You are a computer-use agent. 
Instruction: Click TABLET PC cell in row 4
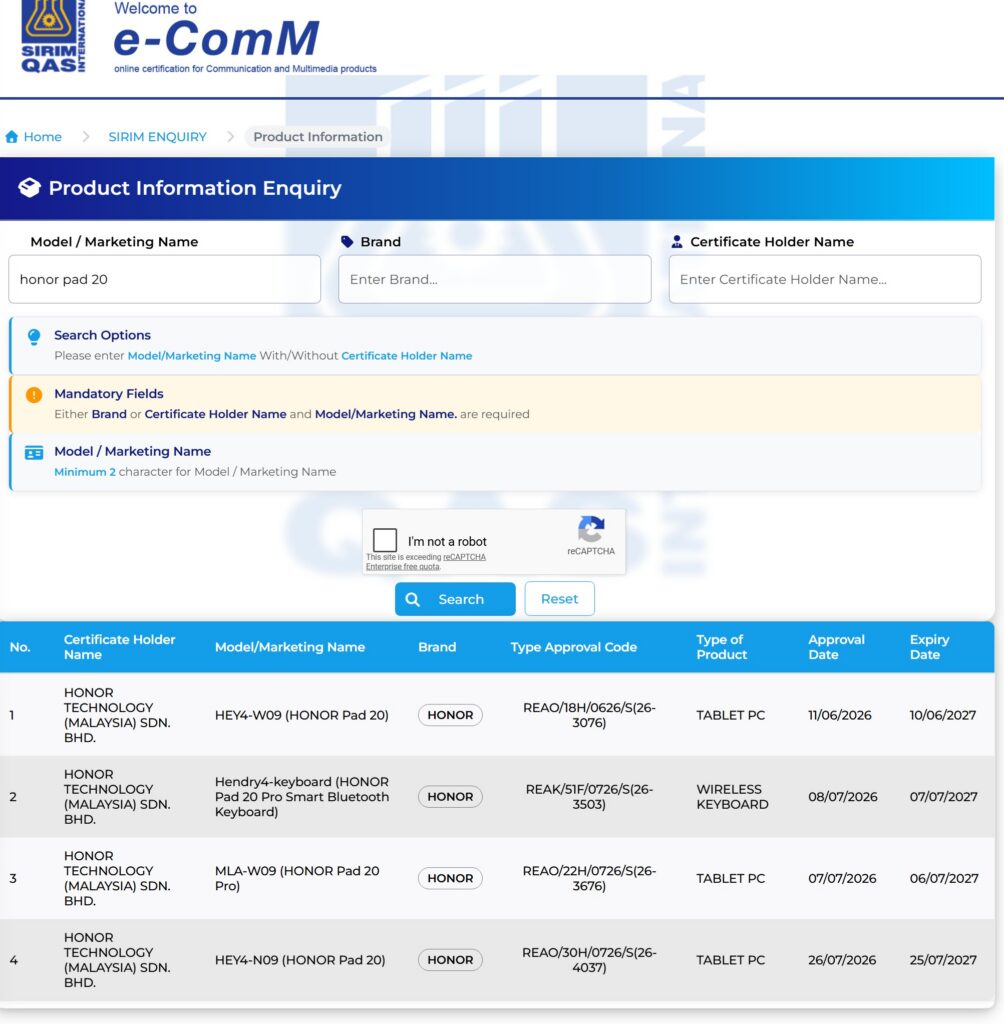click(x=730, y=960)
